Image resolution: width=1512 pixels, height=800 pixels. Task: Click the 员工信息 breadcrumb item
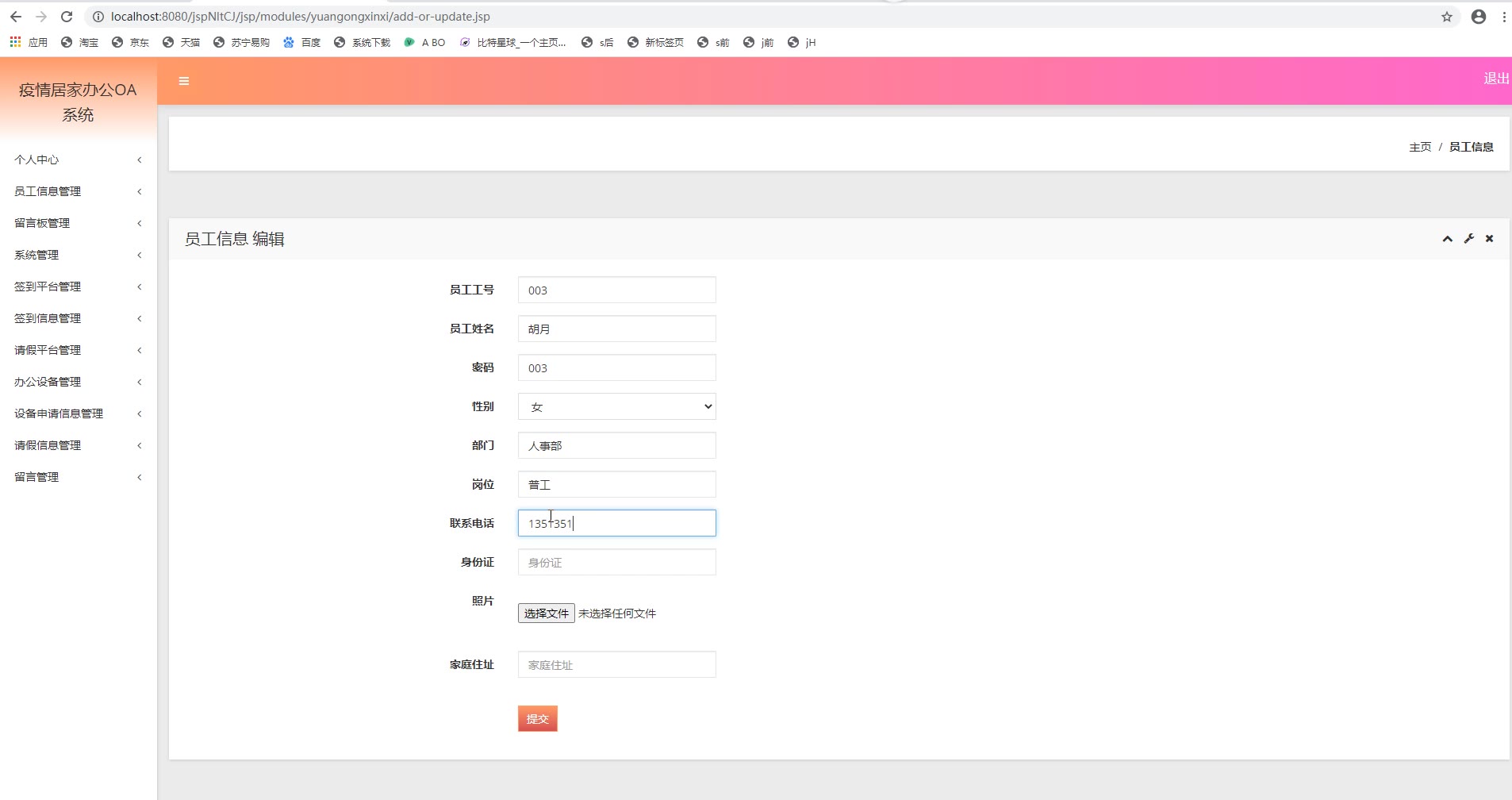(x=1472, y=147)
